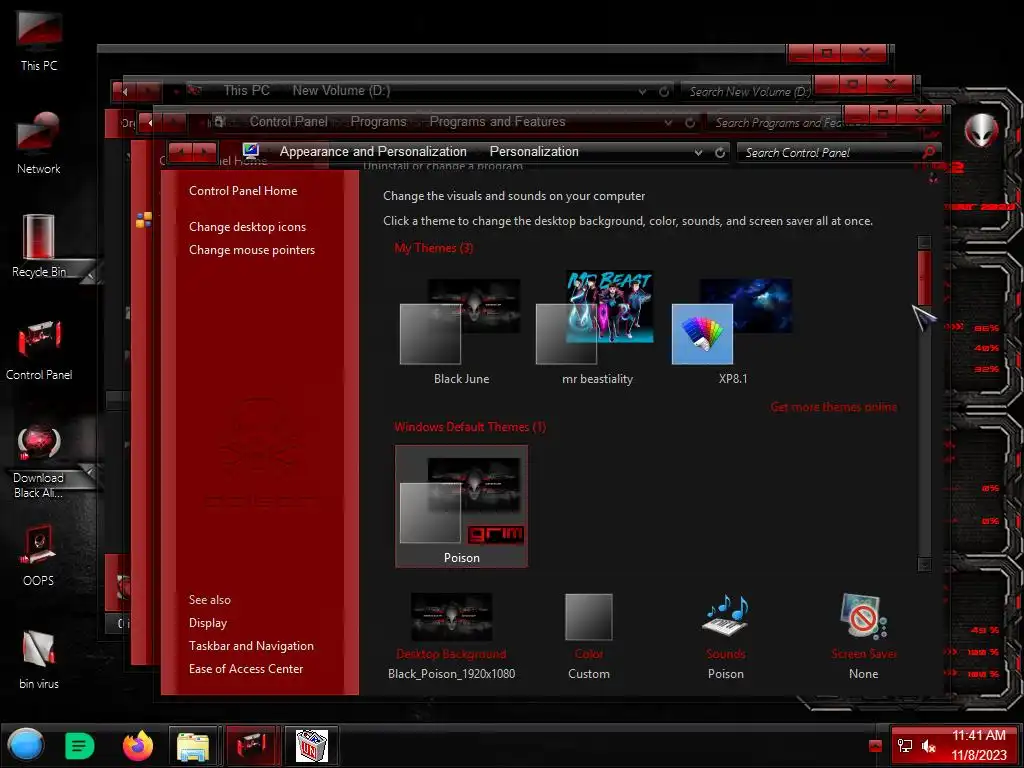Select the Poison default theme

pyautogui.click(x=461, y=506)
